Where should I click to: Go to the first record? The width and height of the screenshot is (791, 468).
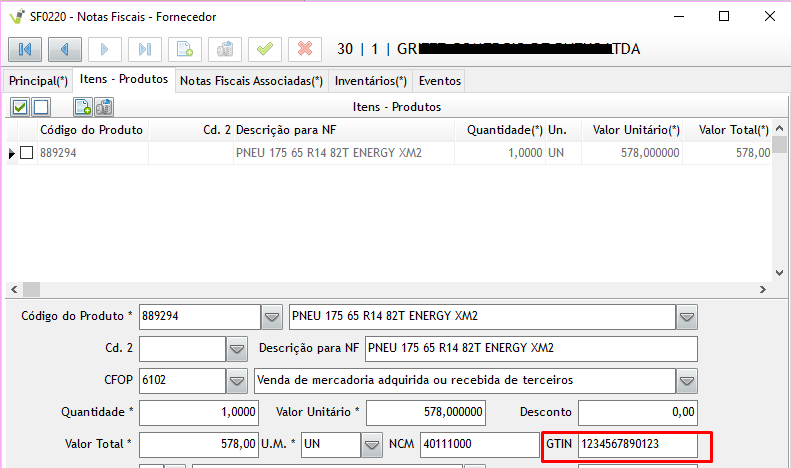(25, 49)
